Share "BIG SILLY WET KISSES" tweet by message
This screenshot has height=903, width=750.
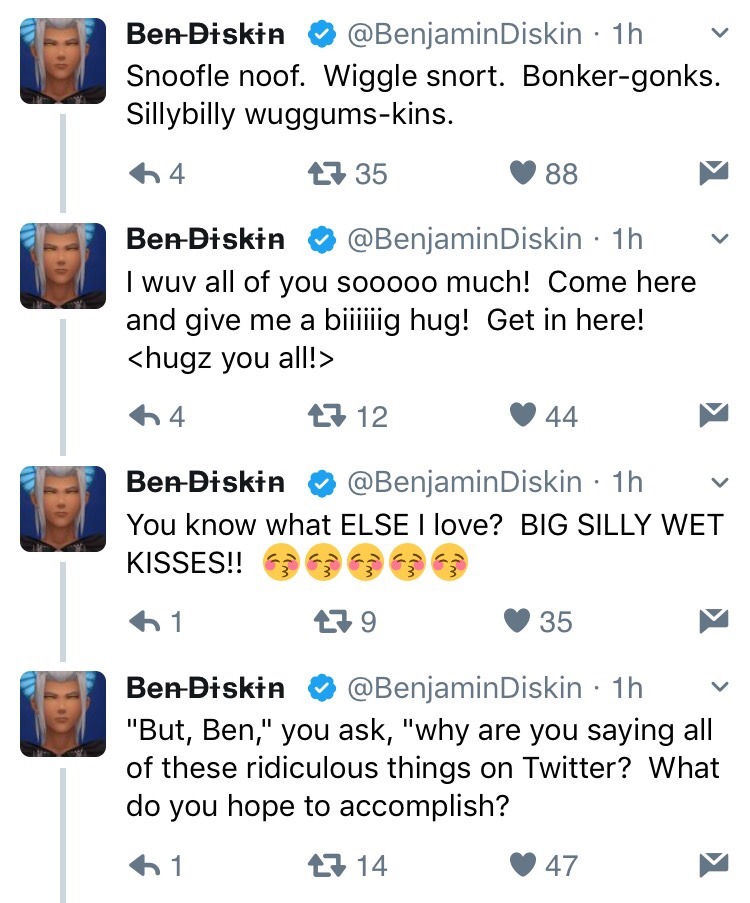[x=711, y=622]
